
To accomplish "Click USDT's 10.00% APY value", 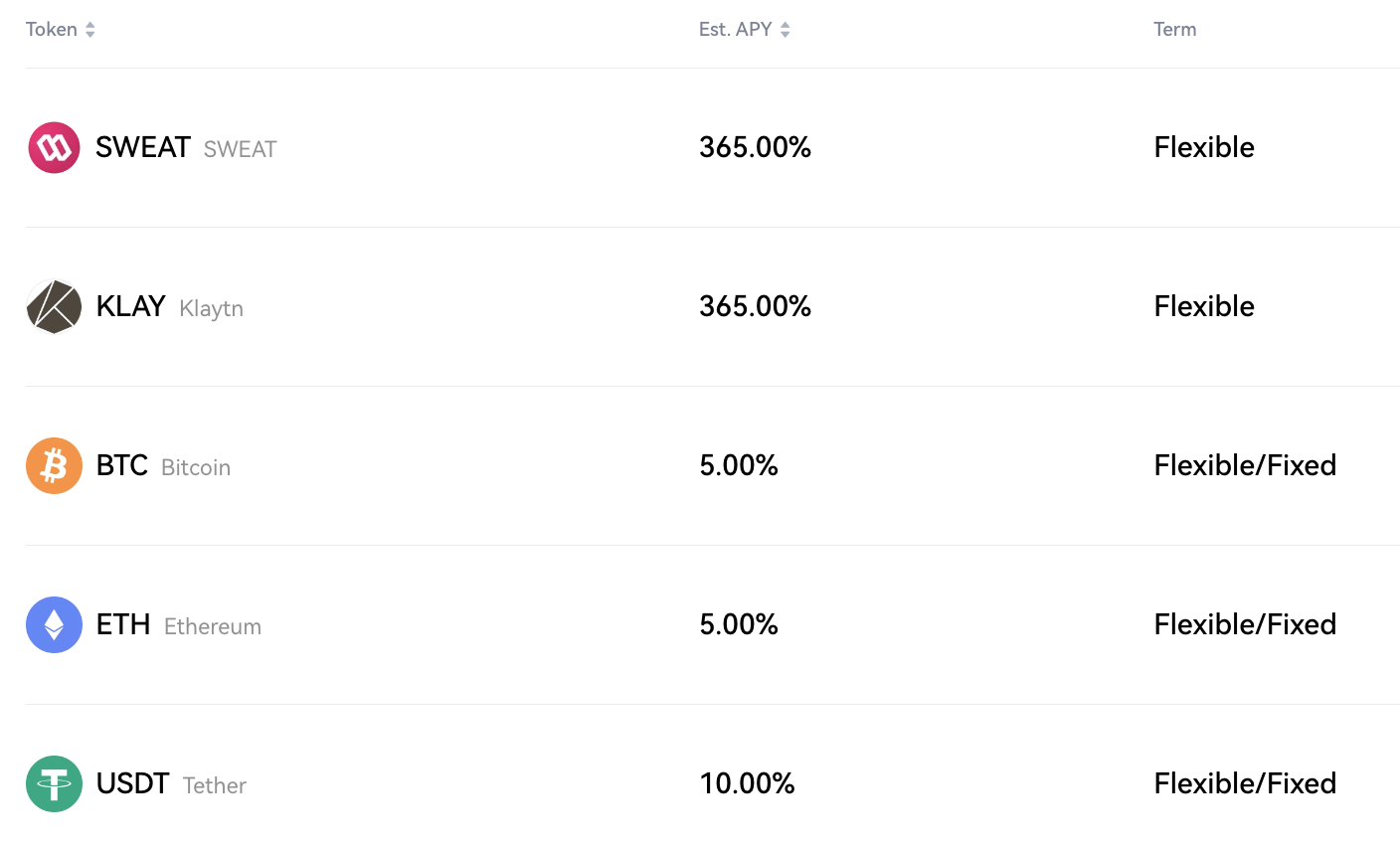I will 747,783.
